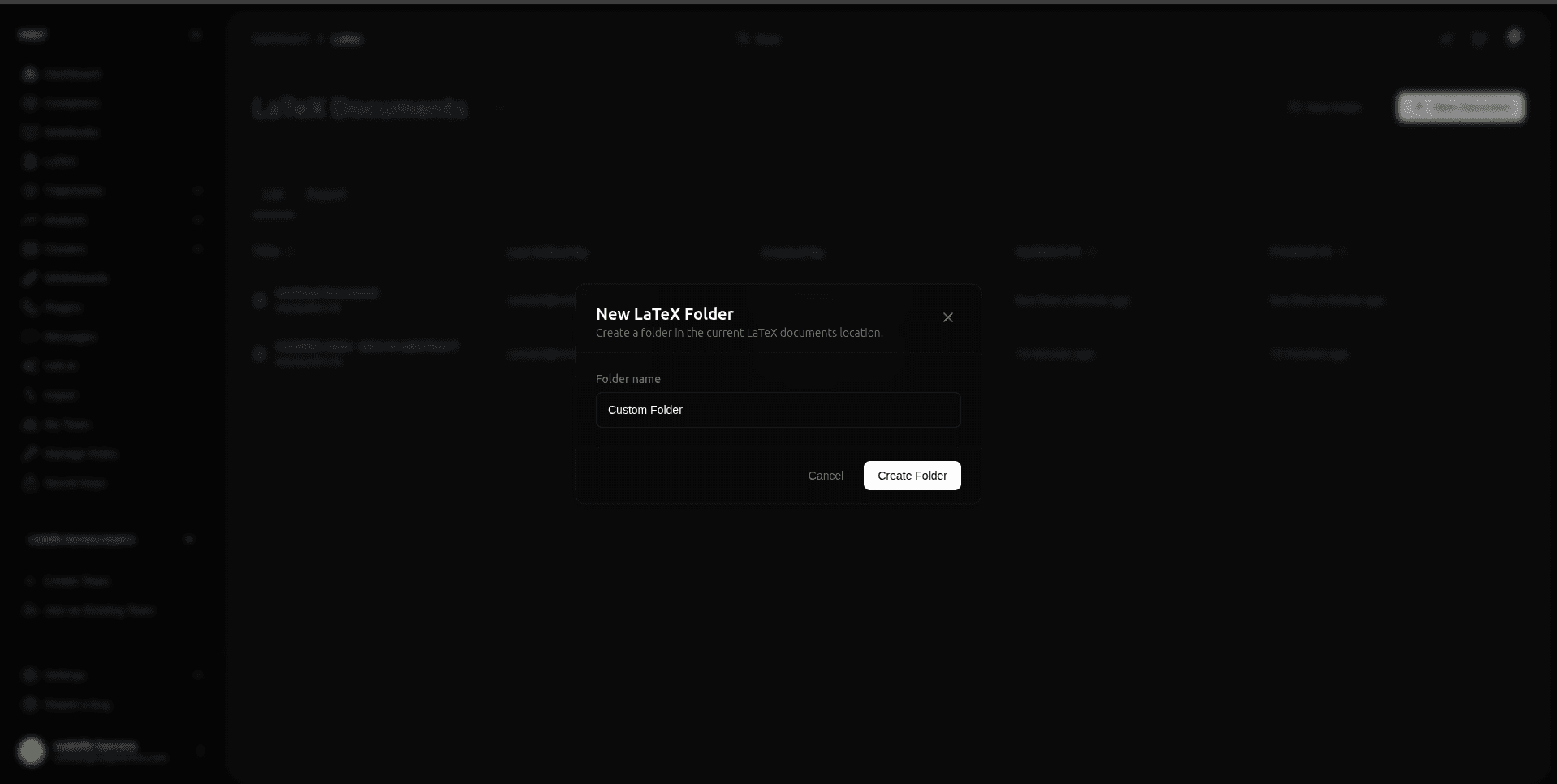Image resolution: width=1557 pixels, height=784 pixels.
Task: Click the Dashboard breadcrumb link
Action: coord(281,39)
